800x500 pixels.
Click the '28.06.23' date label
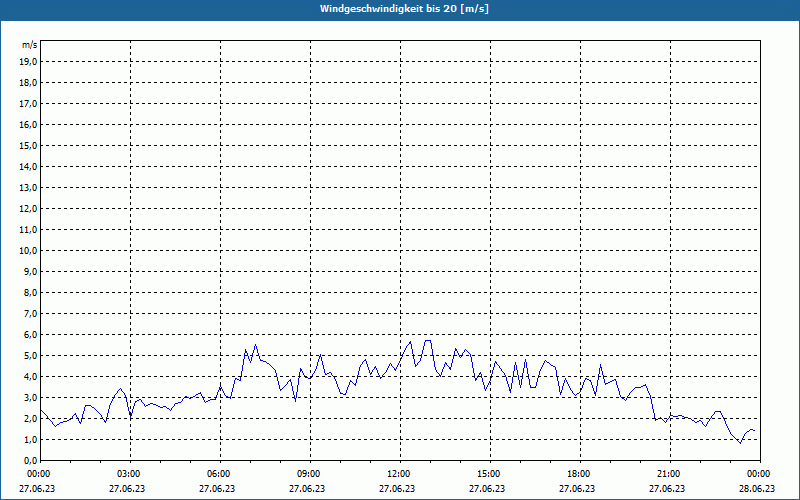click(x=757, y=488)
